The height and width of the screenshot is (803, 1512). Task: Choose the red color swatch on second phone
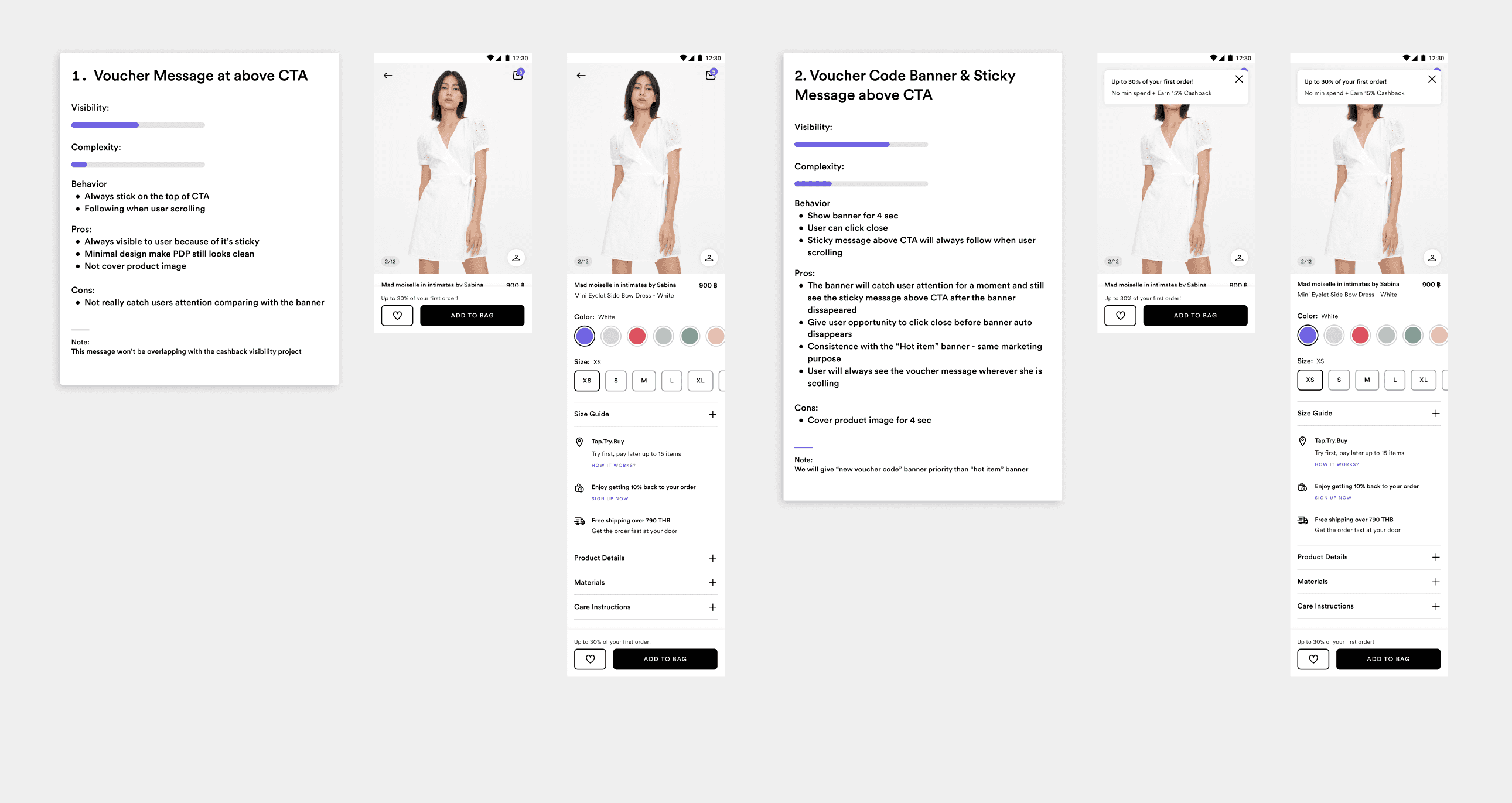[x=637, y=336]
